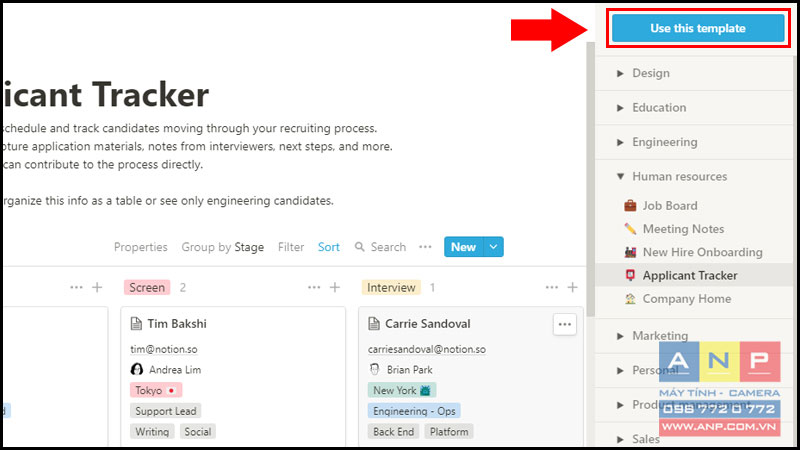Expand the Education category
The width and height of the screenshot is (800, 450).
pyautogui.click(x=620, y=108)
